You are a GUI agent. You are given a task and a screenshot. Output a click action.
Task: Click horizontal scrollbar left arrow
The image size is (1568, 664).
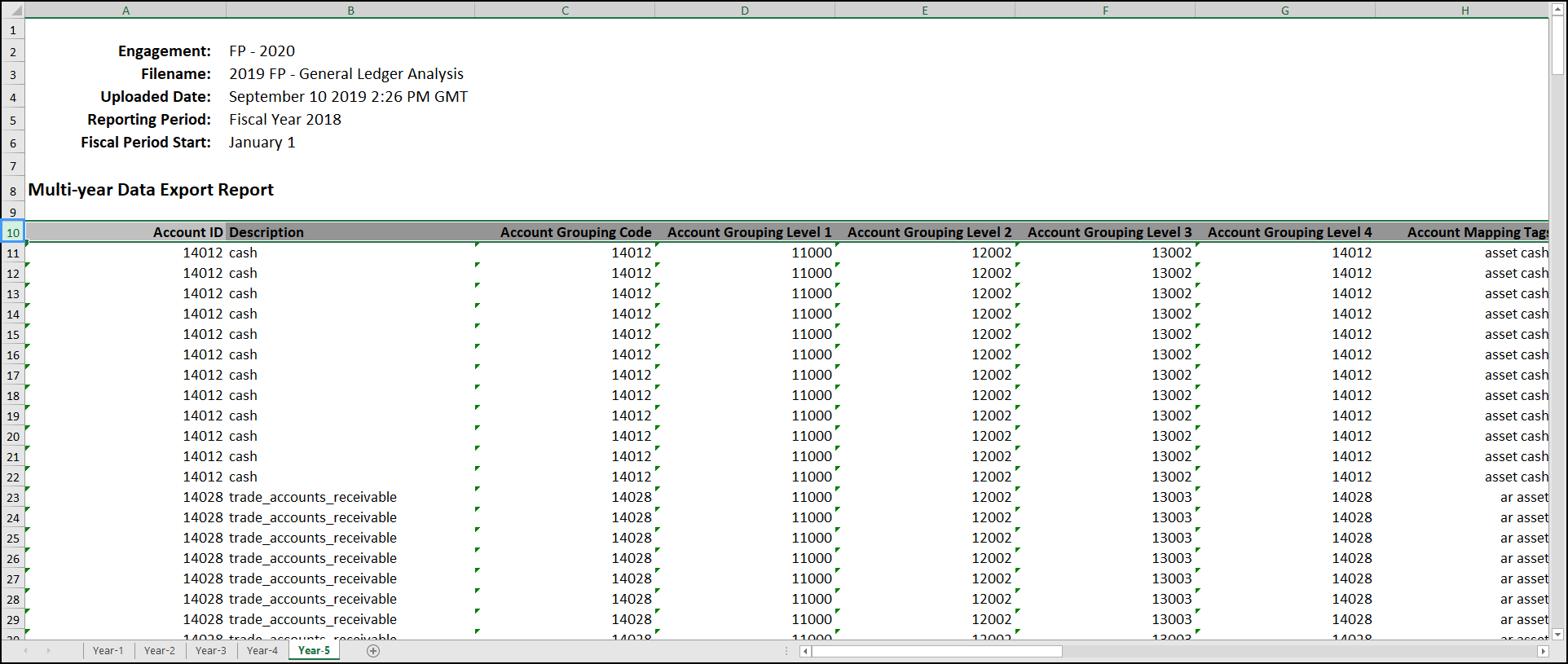pyautogui.click(x=805, y=651)
